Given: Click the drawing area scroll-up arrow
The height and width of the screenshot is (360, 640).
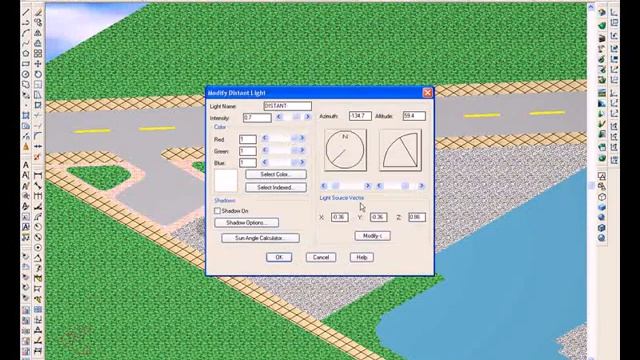Looking at the screenshot, I should coord(591,7).
